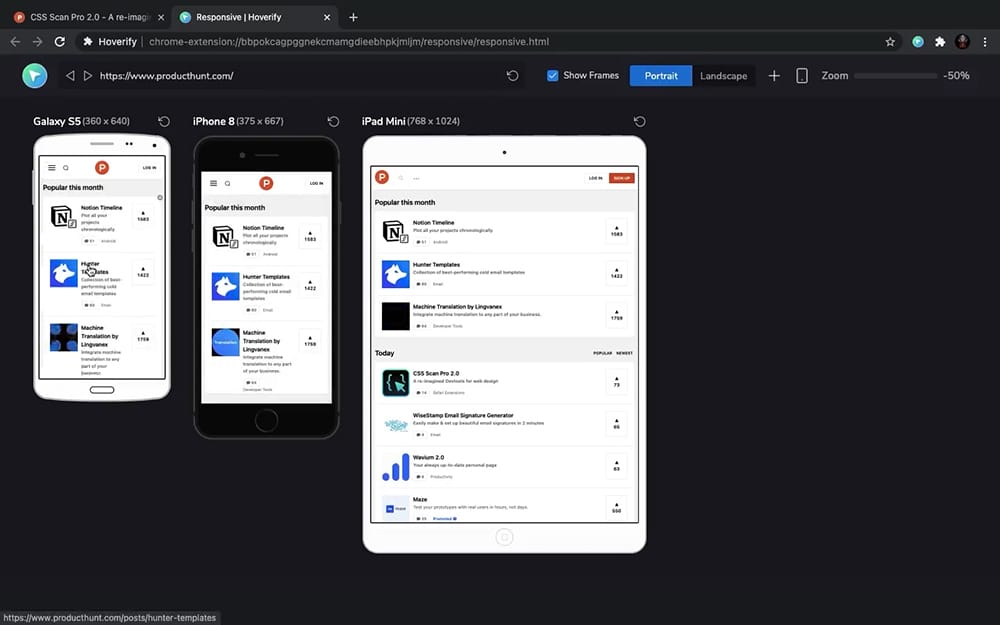Open WiseStamp Email Signature Generator link

[463, 415]
